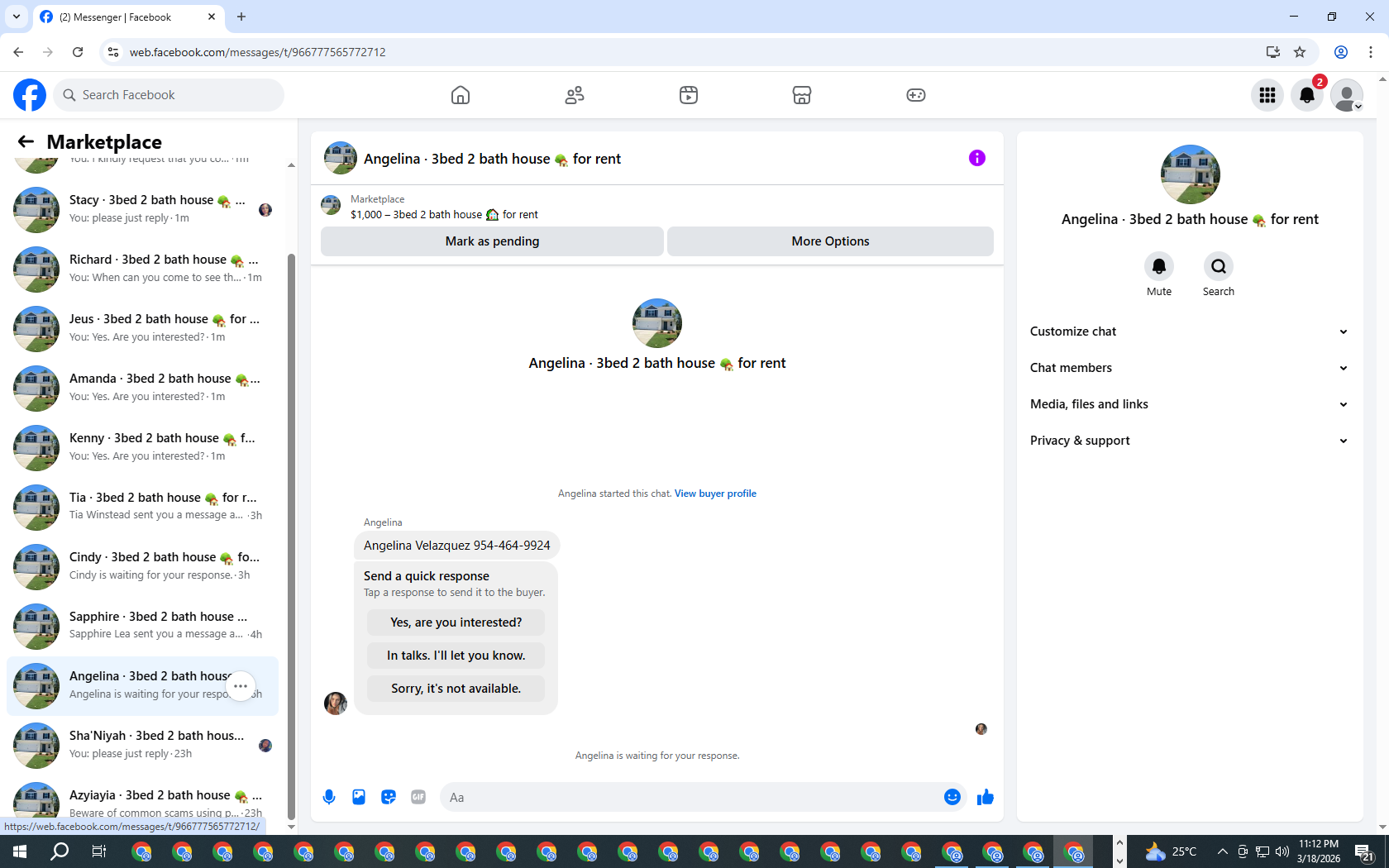Image resolution: width=1389 pixels, height=868 pixels.
Task: Open account profile avatar menu
Action: (x=1347, y=95)
